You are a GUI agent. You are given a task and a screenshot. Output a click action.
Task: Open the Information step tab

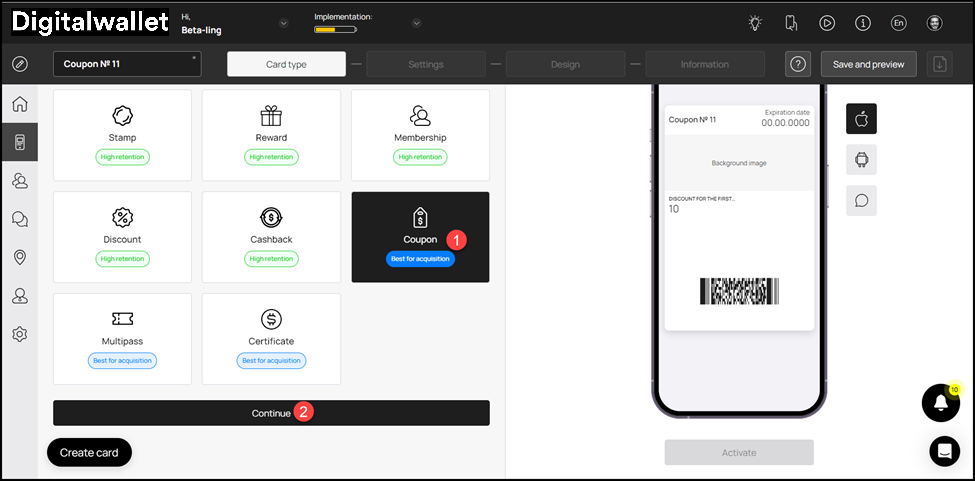coord(705,64)
